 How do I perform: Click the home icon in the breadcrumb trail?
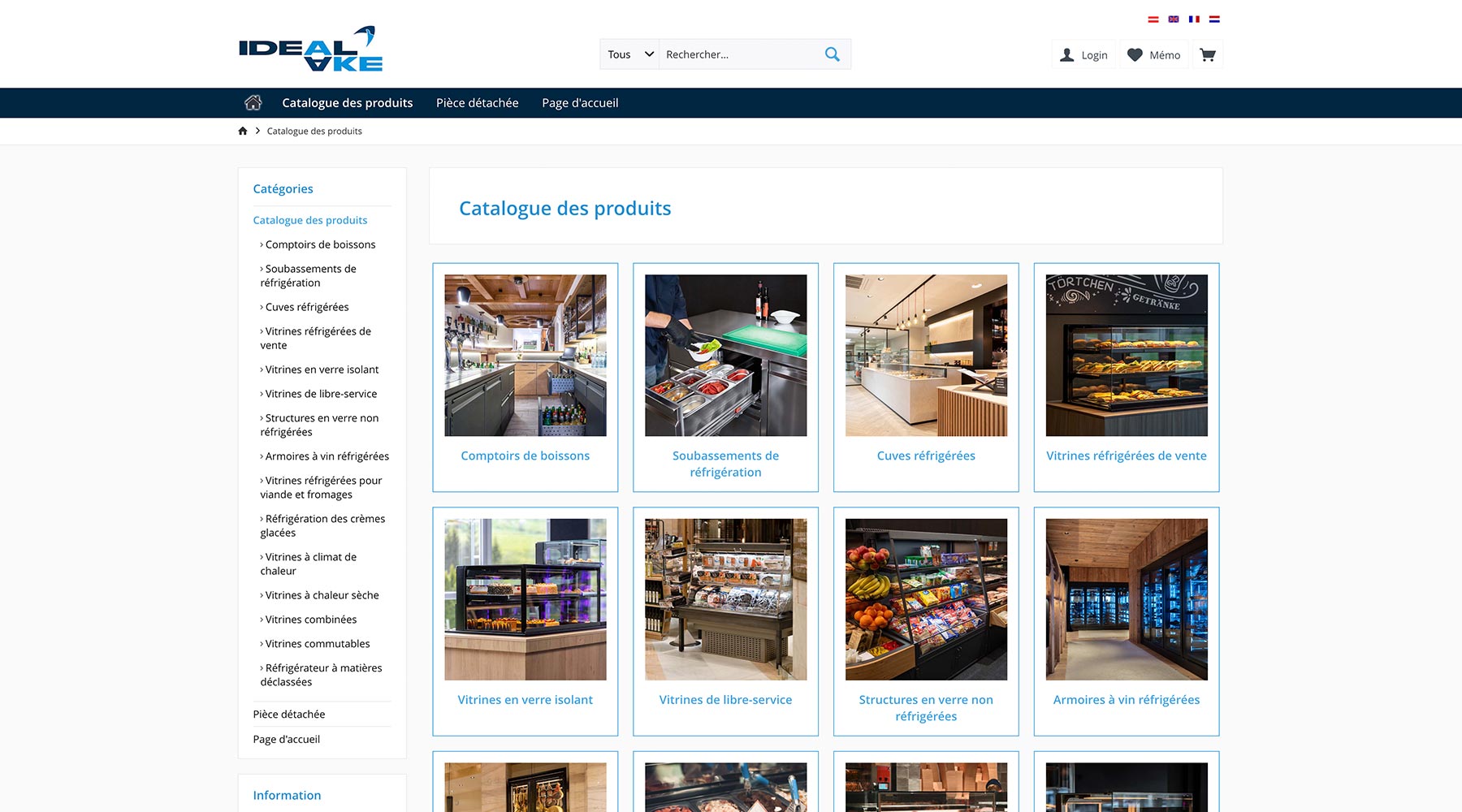click(242, 130)
